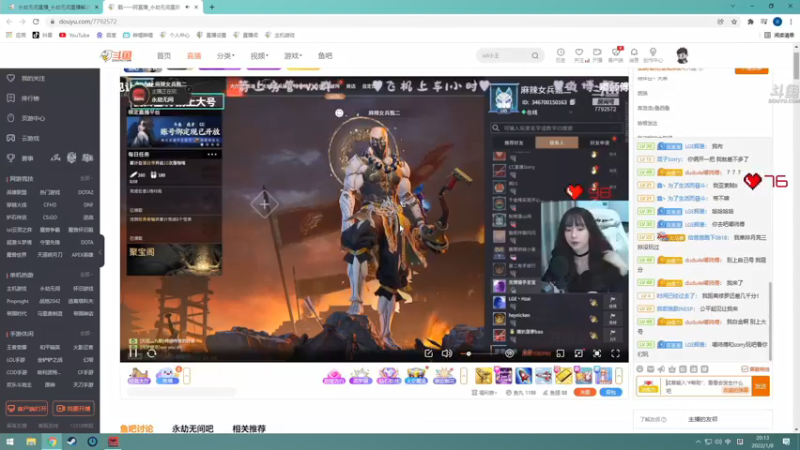This screenshot has height=450, width=800.
Task: Pause the live stream video
Action: (133, 353)
